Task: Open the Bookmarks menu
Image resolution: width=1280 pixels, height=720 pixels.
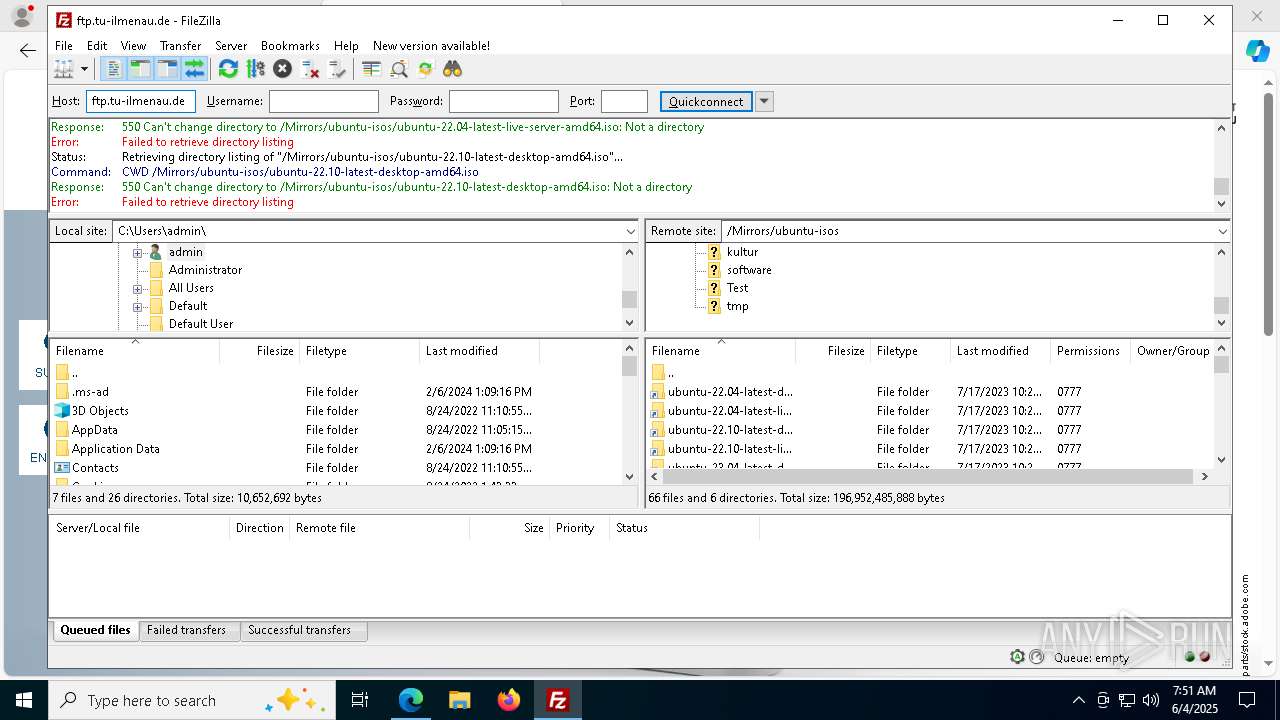Action: coord(290,46)
